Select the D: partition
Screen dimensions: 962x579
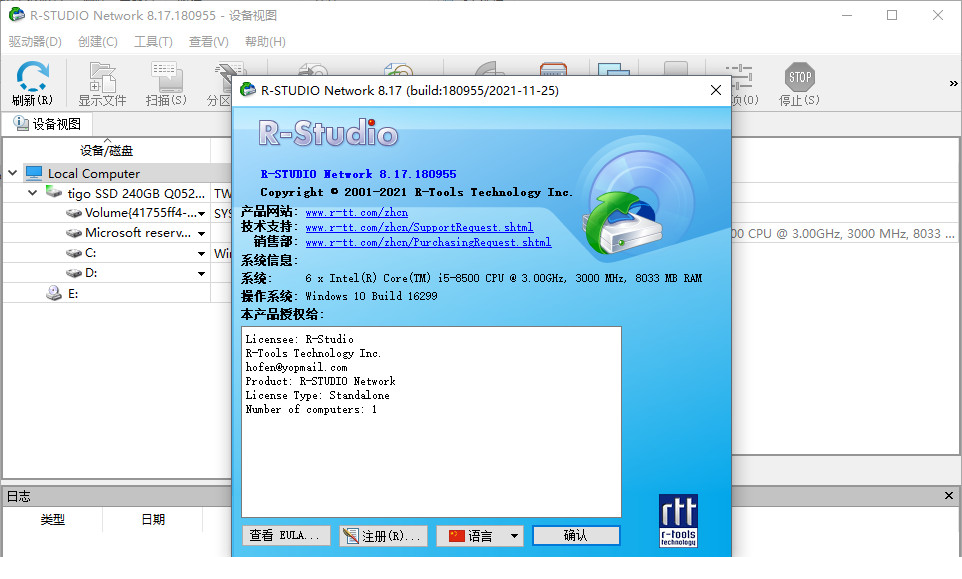point(91,273)
